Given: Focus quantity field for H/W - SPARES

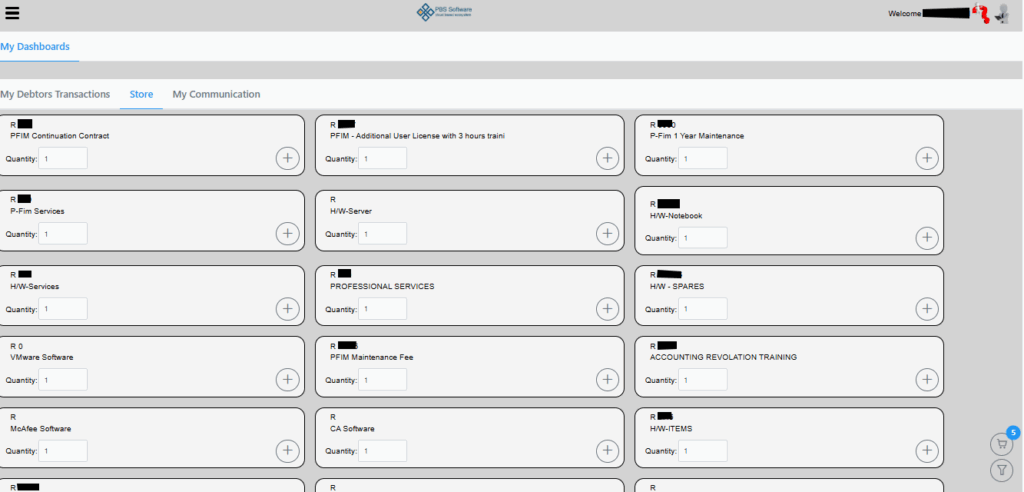Looking at the screenshot, I should pos(703,309).
